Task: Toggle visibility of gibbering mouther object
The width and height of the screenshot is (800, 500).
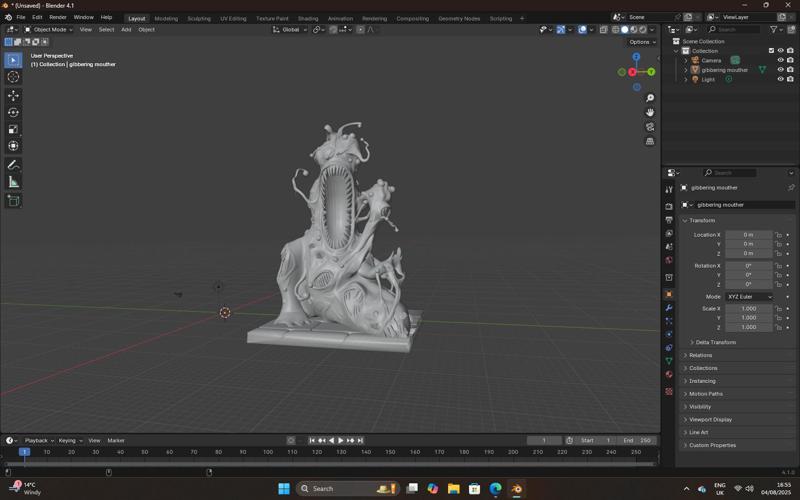Action: pyautogui.click(x=780, y=70)
